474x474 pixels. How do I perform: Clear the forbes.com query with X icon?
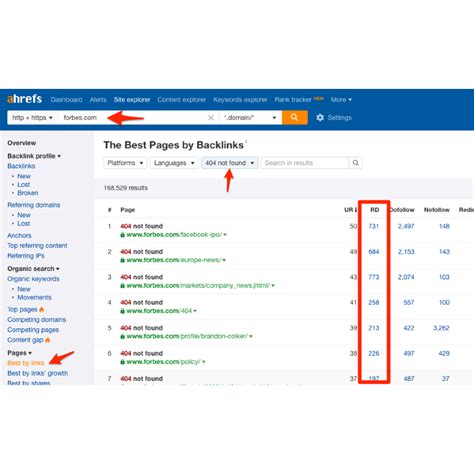pyautogui.click(x=211, y=118)
